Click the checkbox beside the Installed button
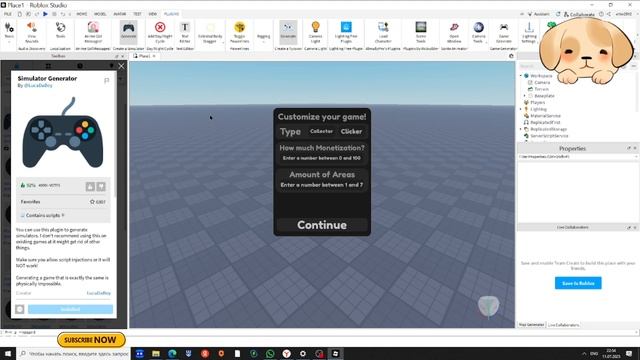Image resolution: width=640 pixels, height=360 pixels. [x=20, y=309]
